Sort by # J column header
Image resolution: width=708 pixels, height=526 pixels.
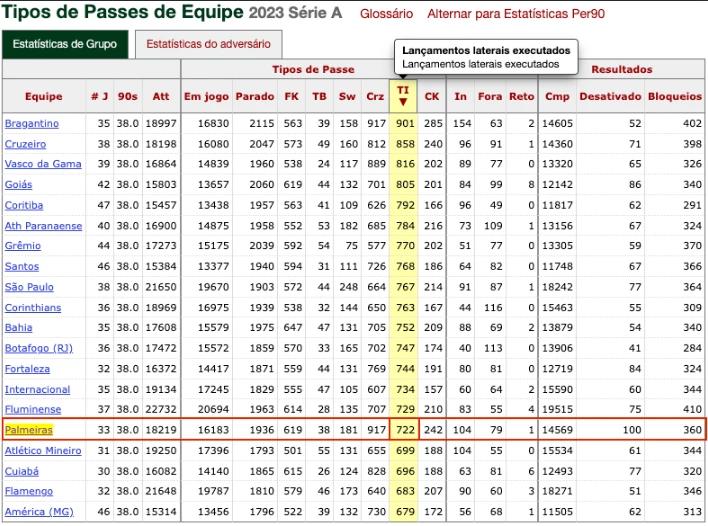pos(99,97)
